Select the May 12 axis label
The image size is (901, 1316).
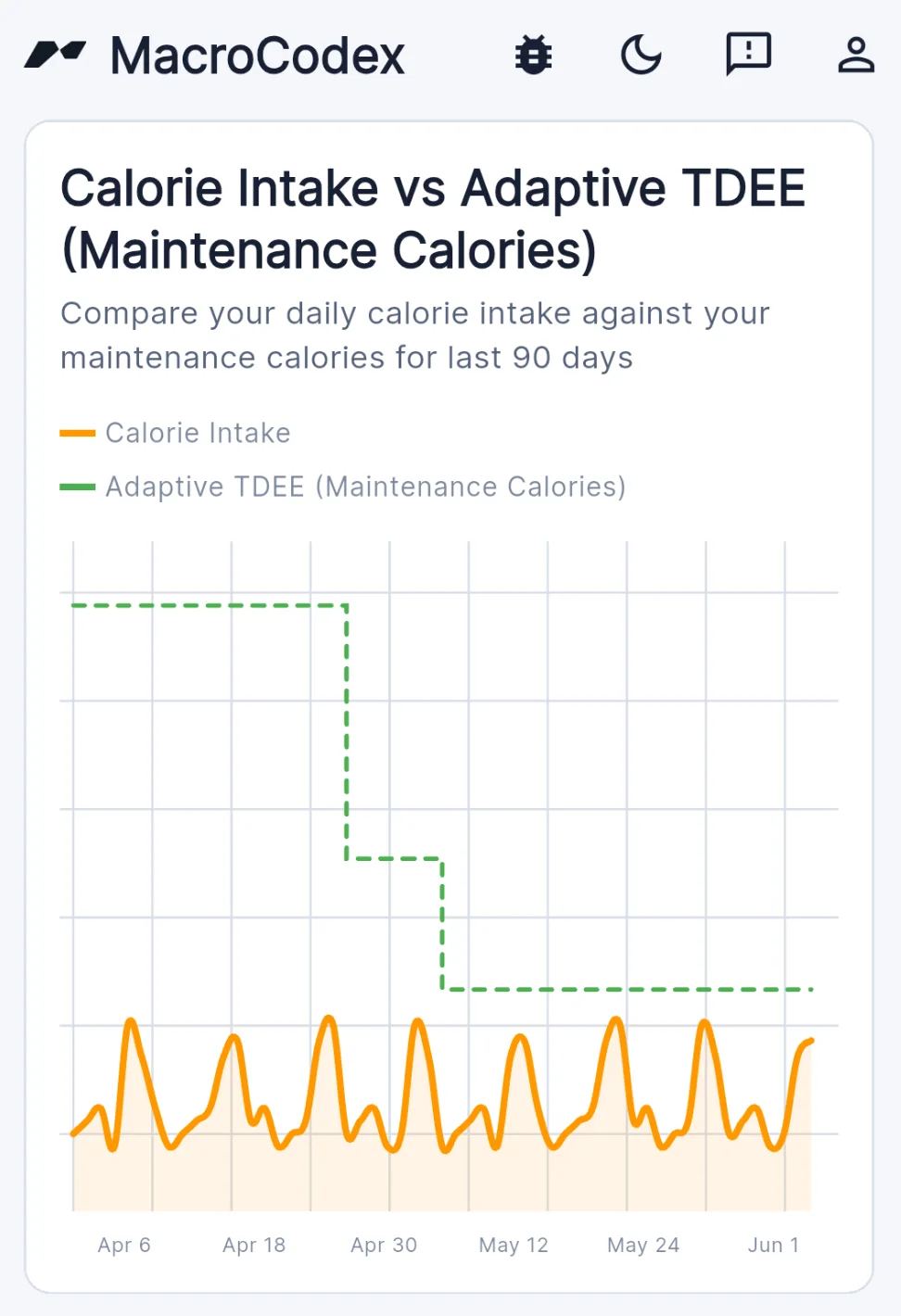click(514, 1245)
